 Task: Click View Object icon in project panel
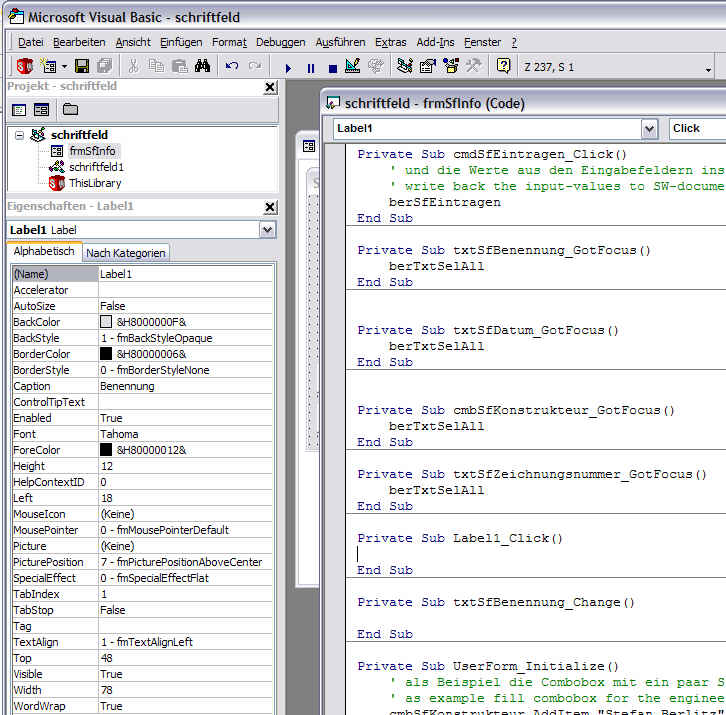pos(42,109)
